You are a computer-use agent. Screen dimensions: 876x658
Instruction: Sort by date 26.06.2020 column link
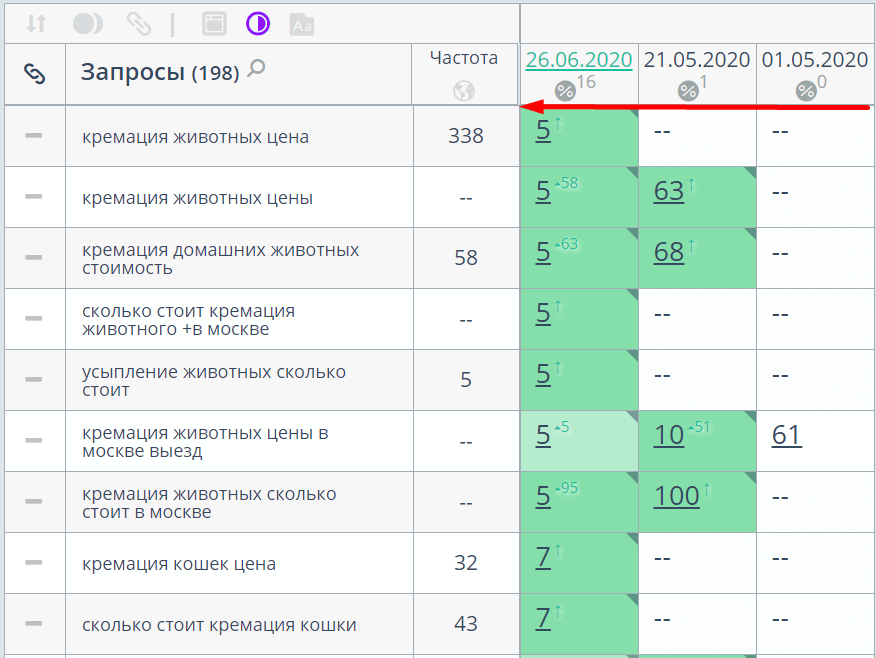point(579,60)
